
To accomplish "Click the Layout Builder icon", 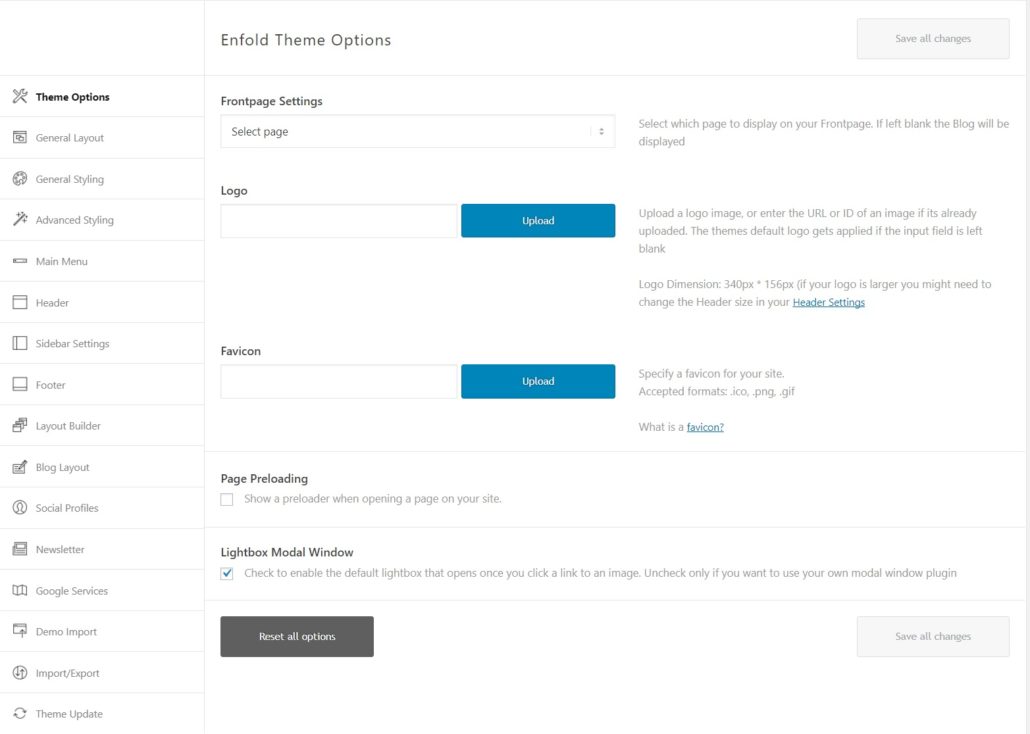I will [x=20, y=425].
